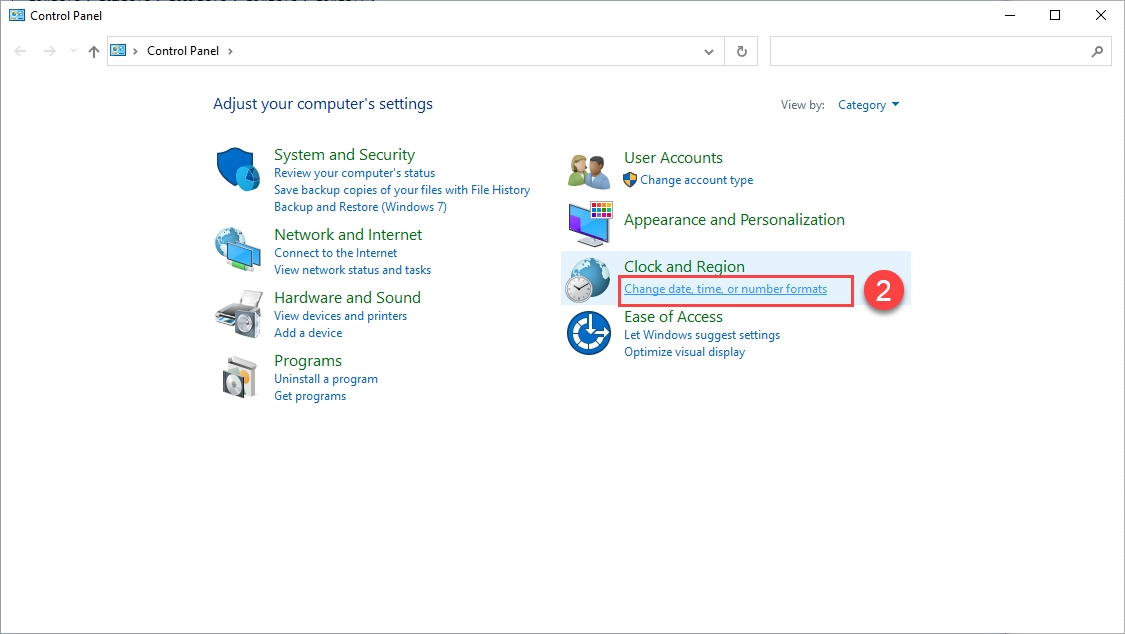1125x634 pixels.
Task: Open the Programs disc box icon
Action: click(238, 376)
